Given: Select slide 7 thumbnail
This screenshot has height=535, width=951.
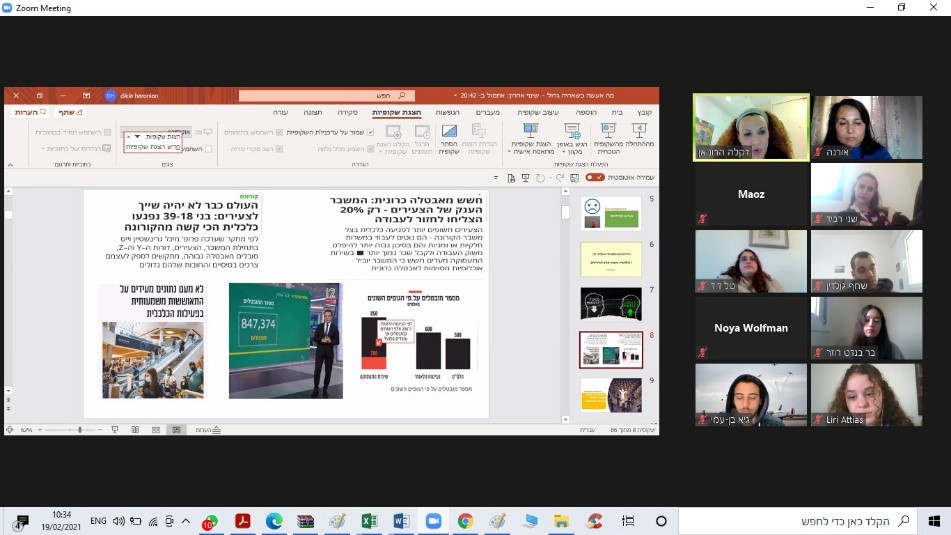Looking at the screenshot, I should 611,304.
